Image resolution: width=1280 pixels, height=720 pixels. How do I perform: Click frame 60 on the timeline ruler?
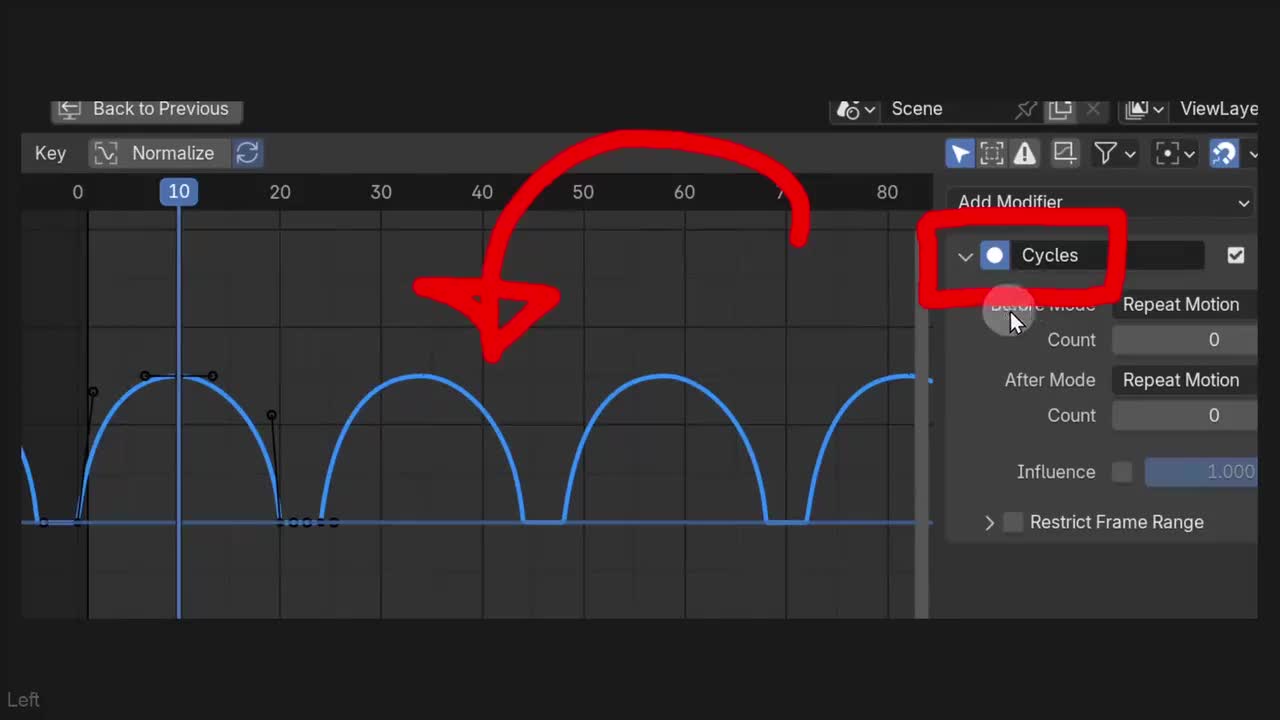(x=684, y=192)
